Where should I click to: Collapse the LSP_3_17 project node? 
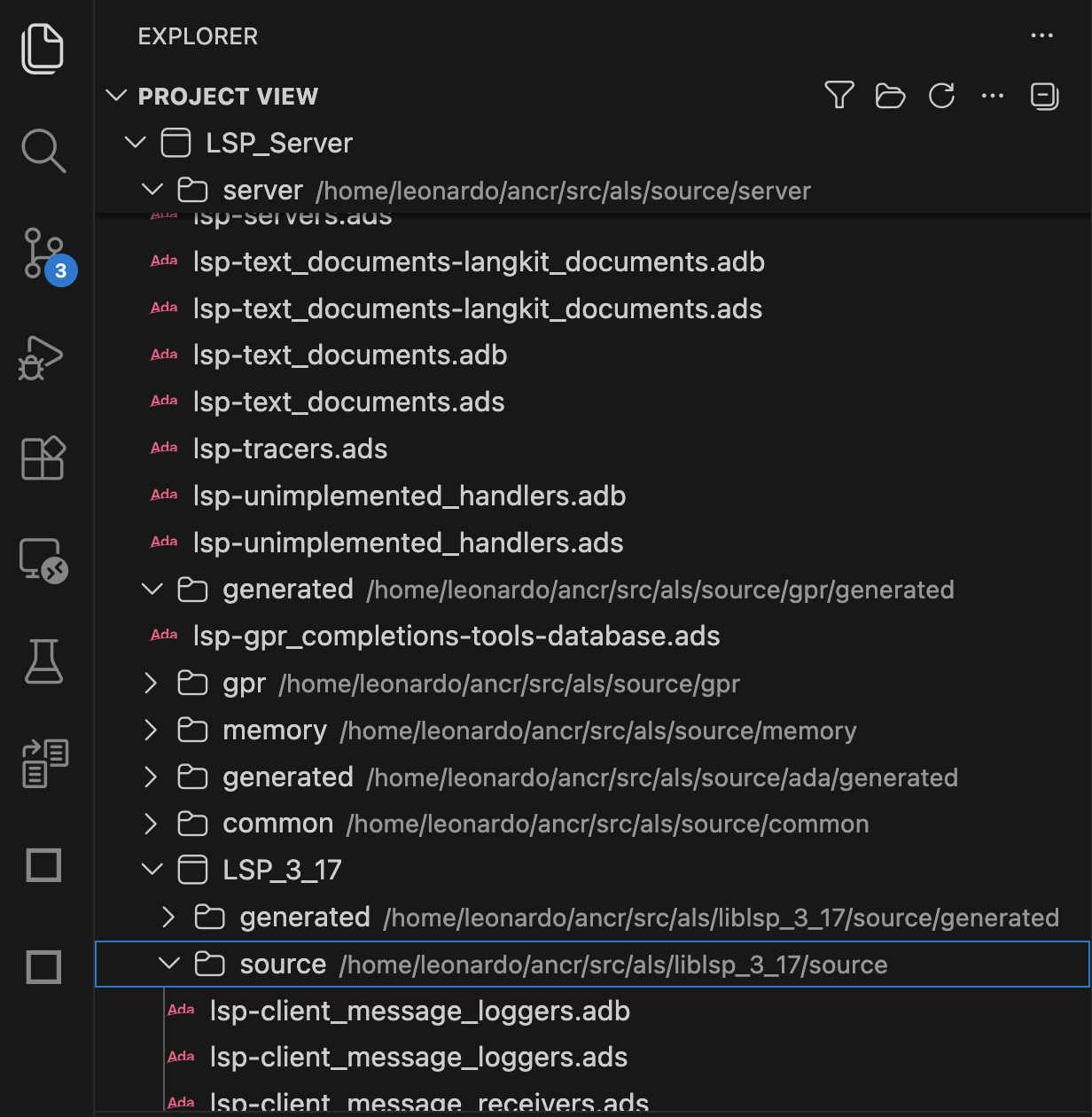tap(152, 869)
